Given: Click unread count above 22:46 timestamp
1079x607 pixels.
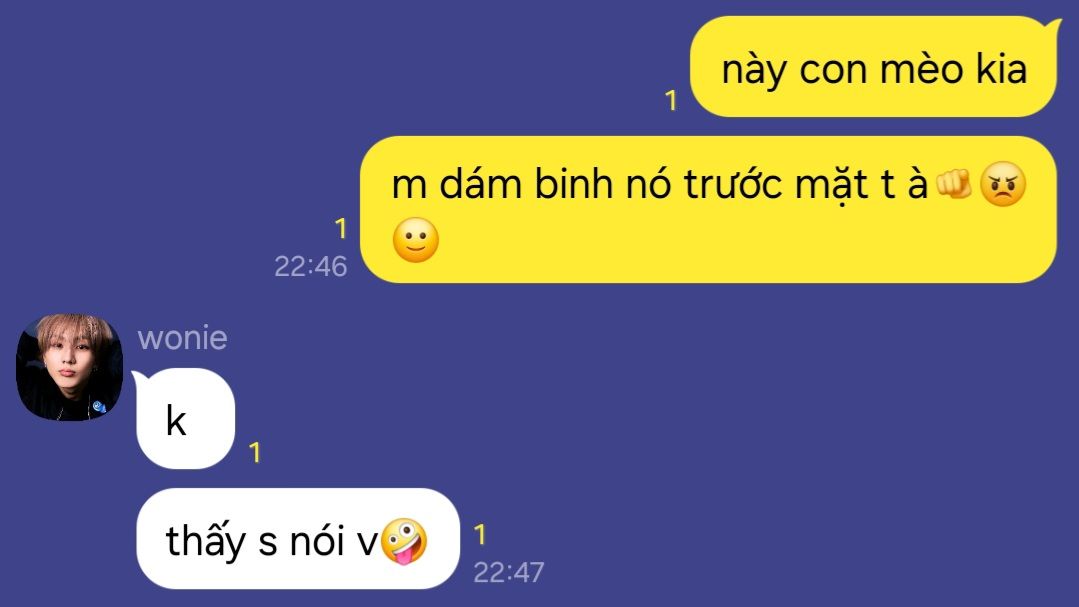Looking at the screenshot, I should click(x=341, y=228).
